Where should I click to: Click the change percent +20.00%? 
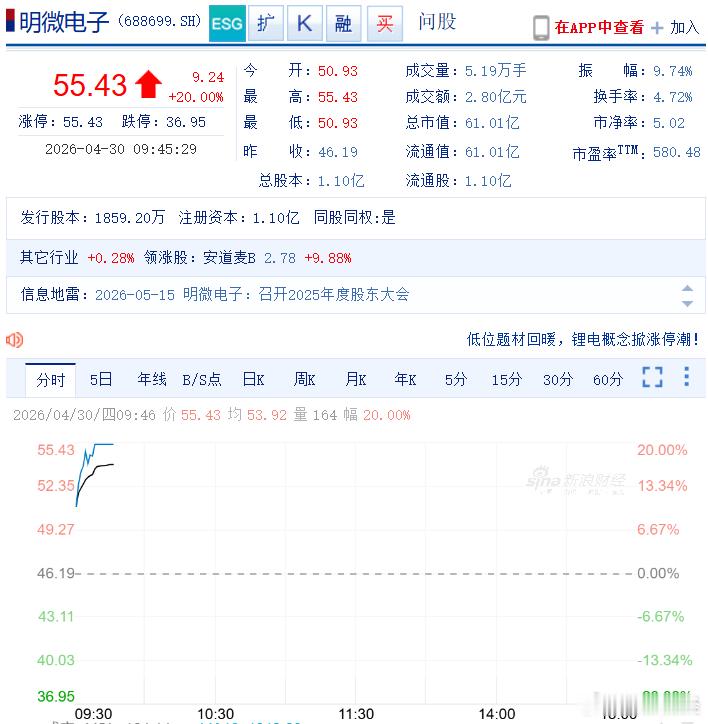coord(196,97)
